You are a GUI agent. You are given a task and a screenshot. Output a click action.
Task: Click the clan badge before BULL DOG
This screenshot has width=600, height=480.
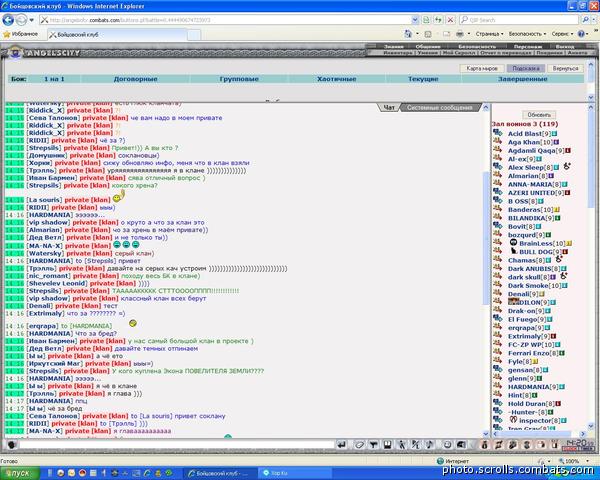(514, 251)
